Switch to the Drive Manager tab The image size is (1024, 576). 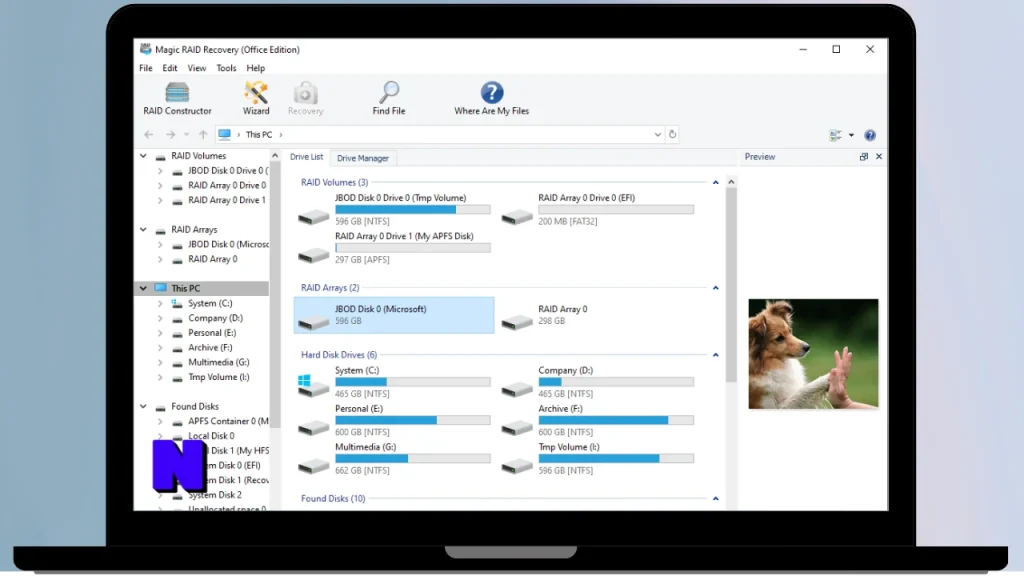[362, 158]
